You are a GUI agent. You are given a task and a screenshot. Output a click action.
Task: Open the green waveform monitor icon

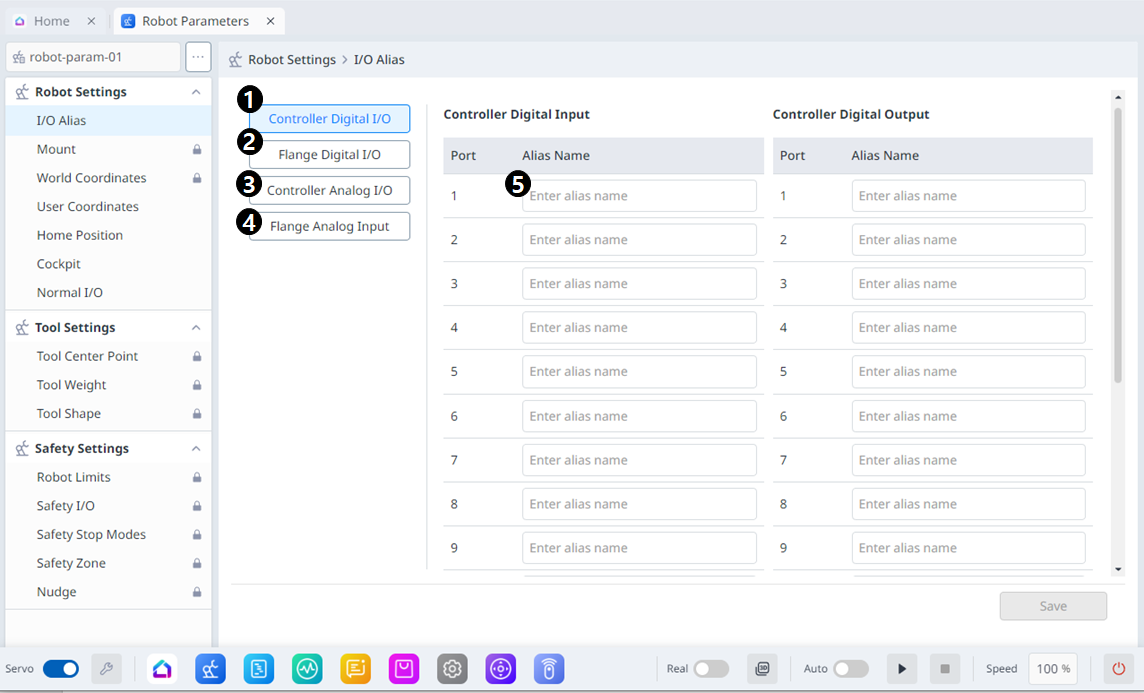tap(307, 669)
